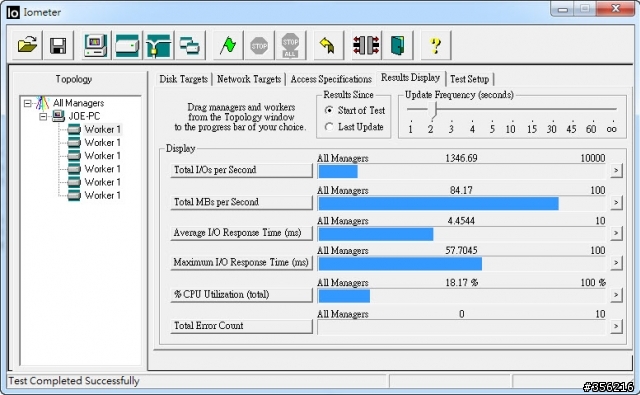Viewport: 640px width, 395px height.
Task: Click the Stop All tests icon
Action: [290, 45]
